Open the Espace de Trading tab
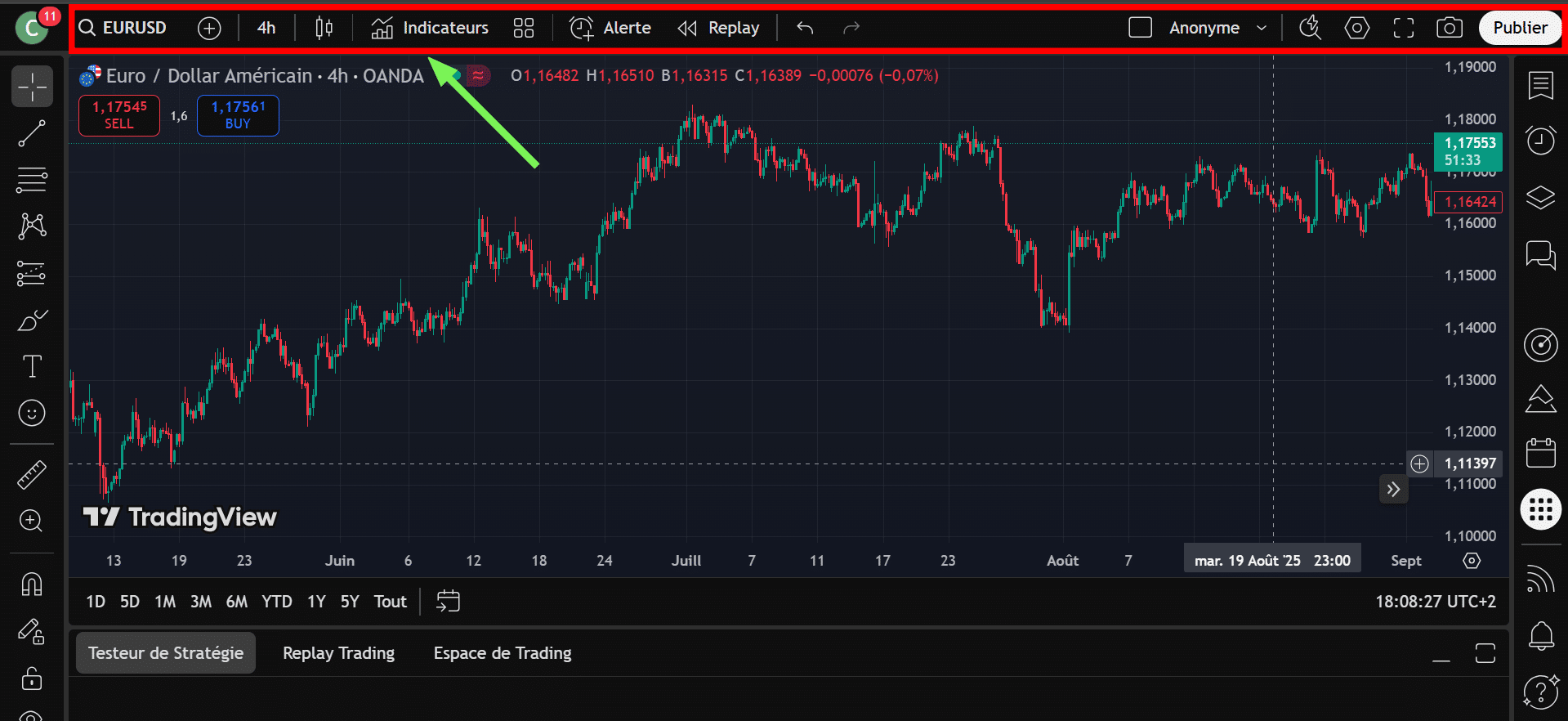 pyautogui.click(x=502, y=653)
